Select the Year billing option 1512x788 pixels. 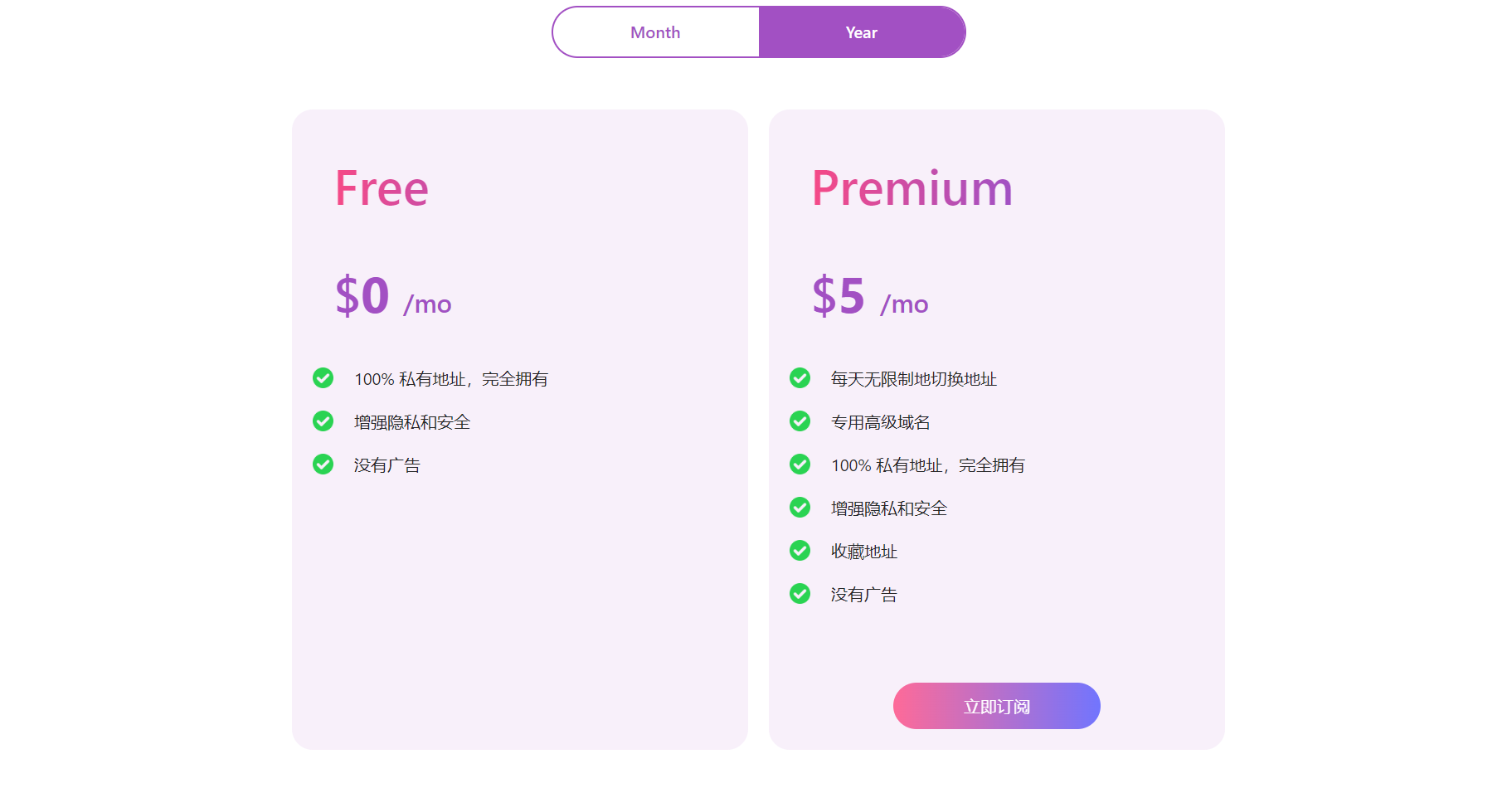coord(862,32)
